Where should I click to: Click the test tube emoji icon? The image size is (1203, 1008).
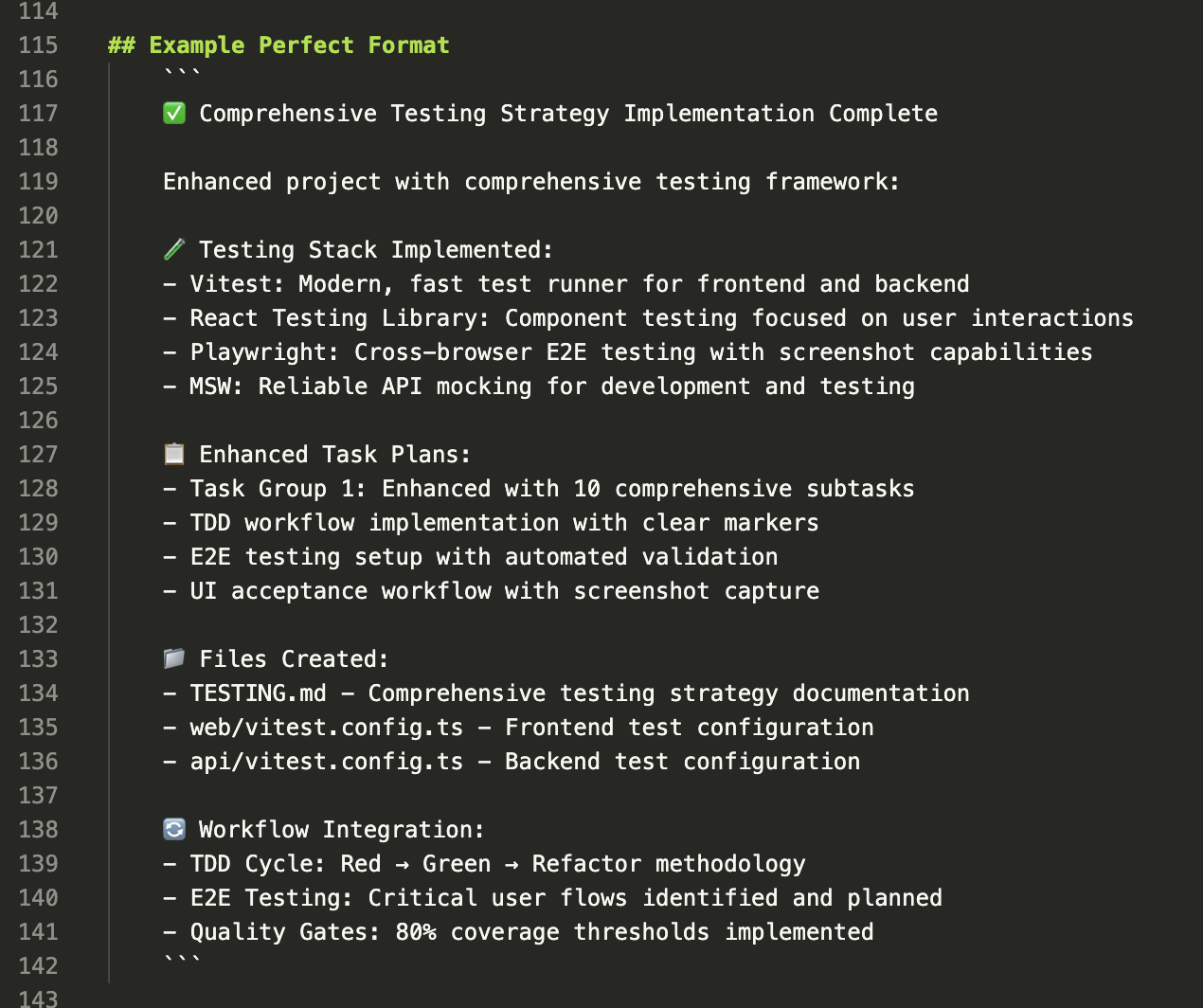click(x=174, y=250)
